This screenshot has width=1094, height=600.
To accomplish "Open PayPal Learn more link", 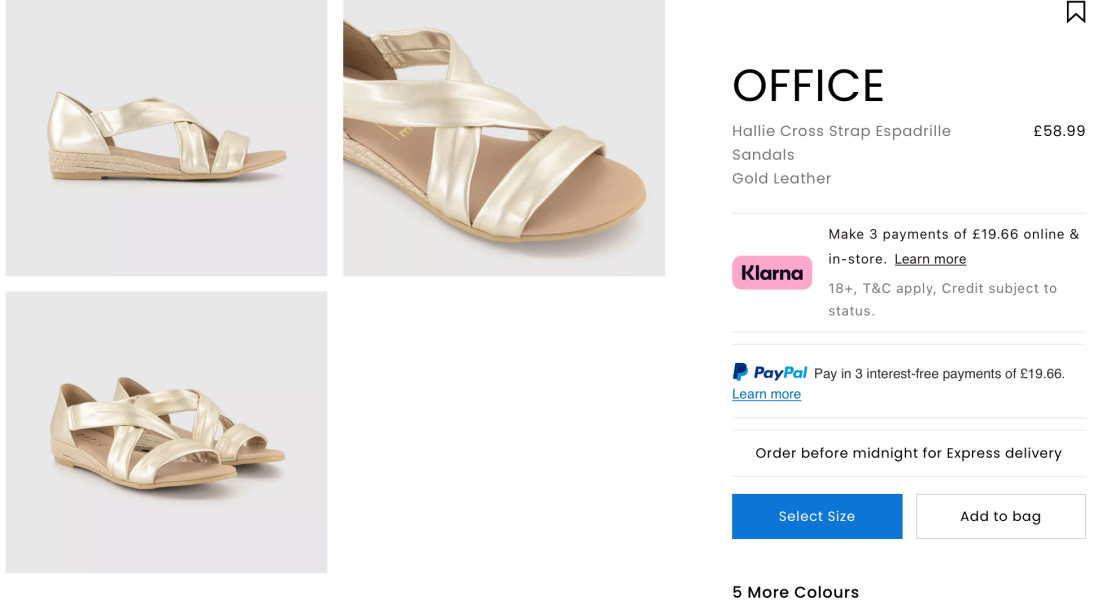I will click(766, 394).
